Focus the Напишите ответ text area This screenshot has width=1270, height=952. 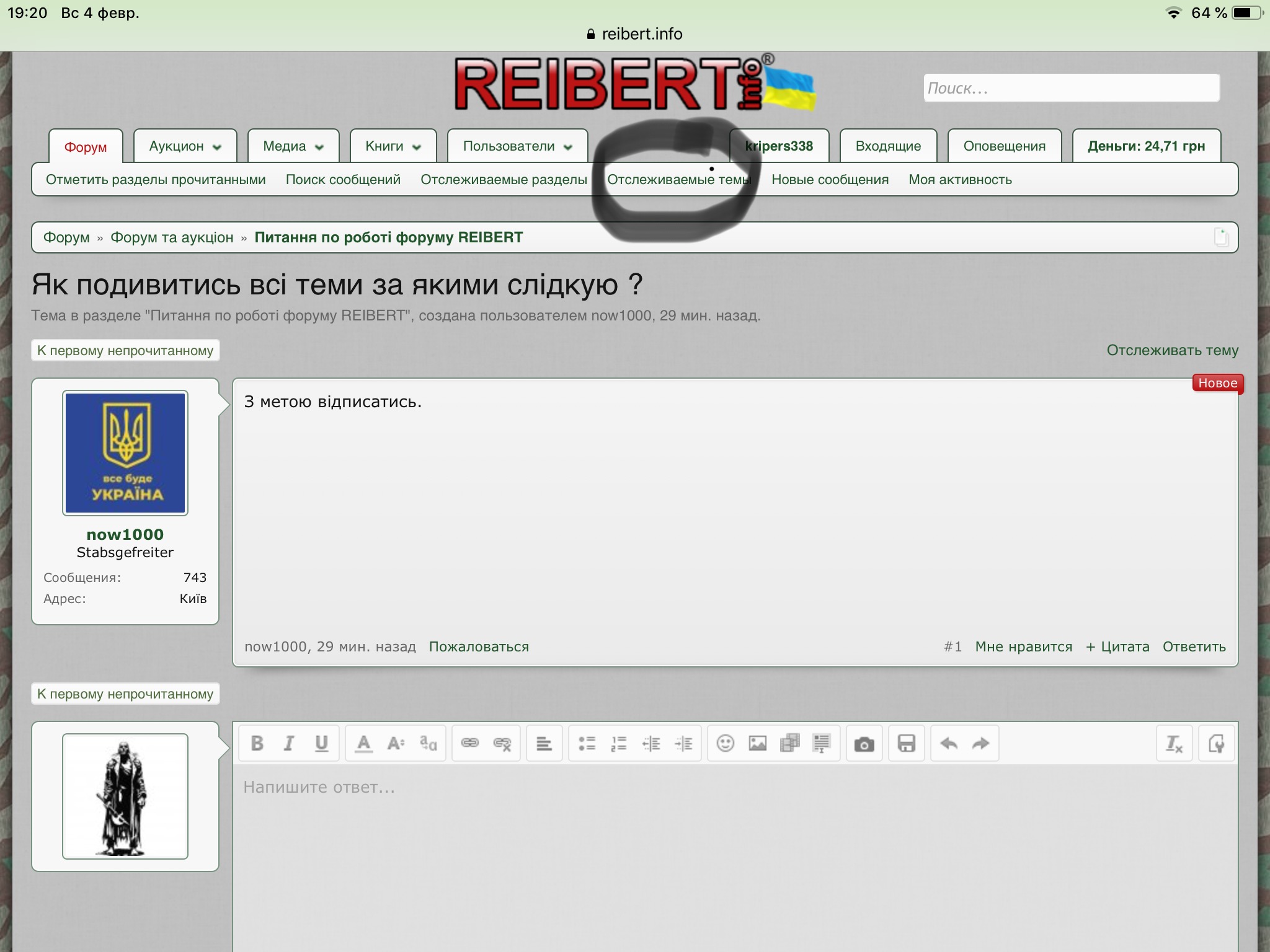coord(735,858)
